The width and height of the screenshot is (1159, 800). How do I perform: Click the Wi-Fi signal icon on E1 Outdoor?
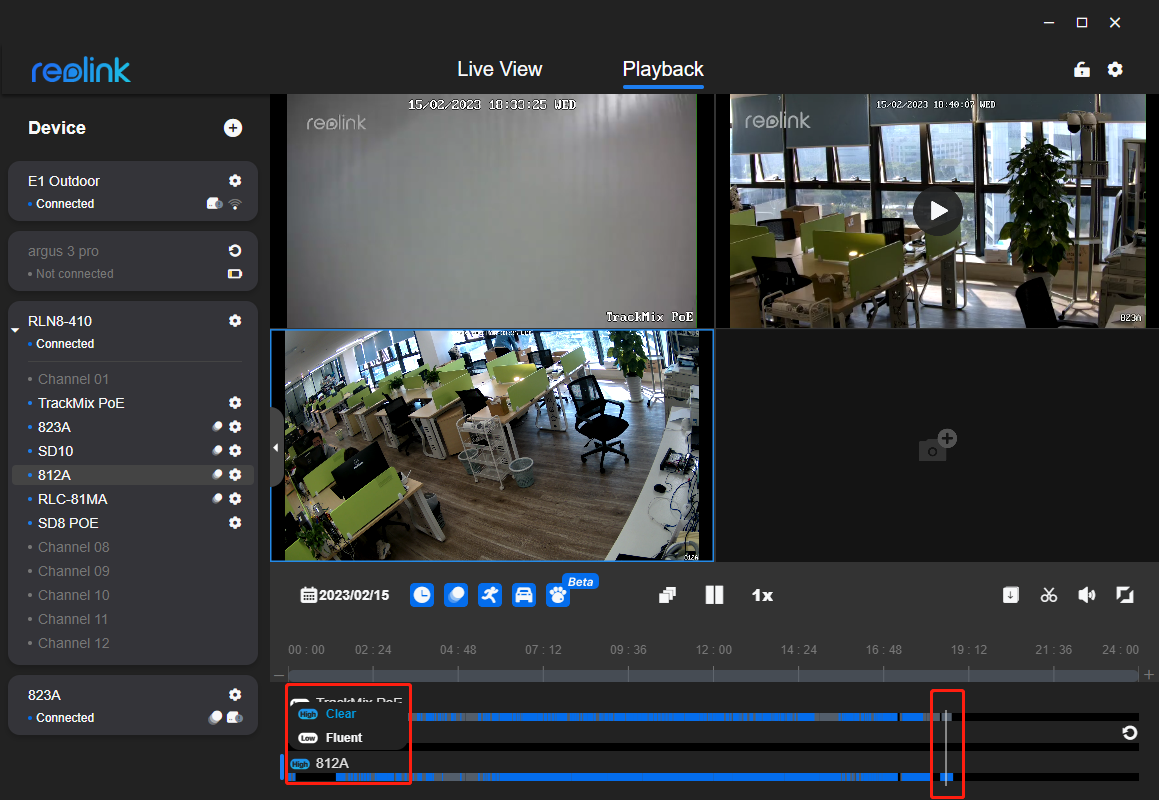tap(235, 203)
